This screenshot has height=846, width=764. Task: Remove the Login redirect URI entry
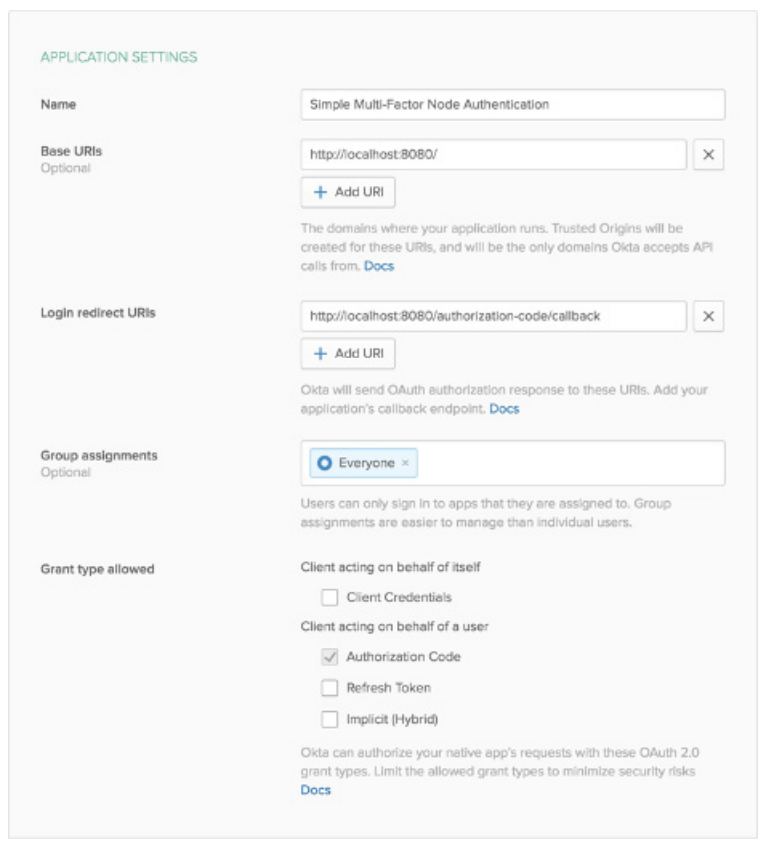[x=708, y=316]
